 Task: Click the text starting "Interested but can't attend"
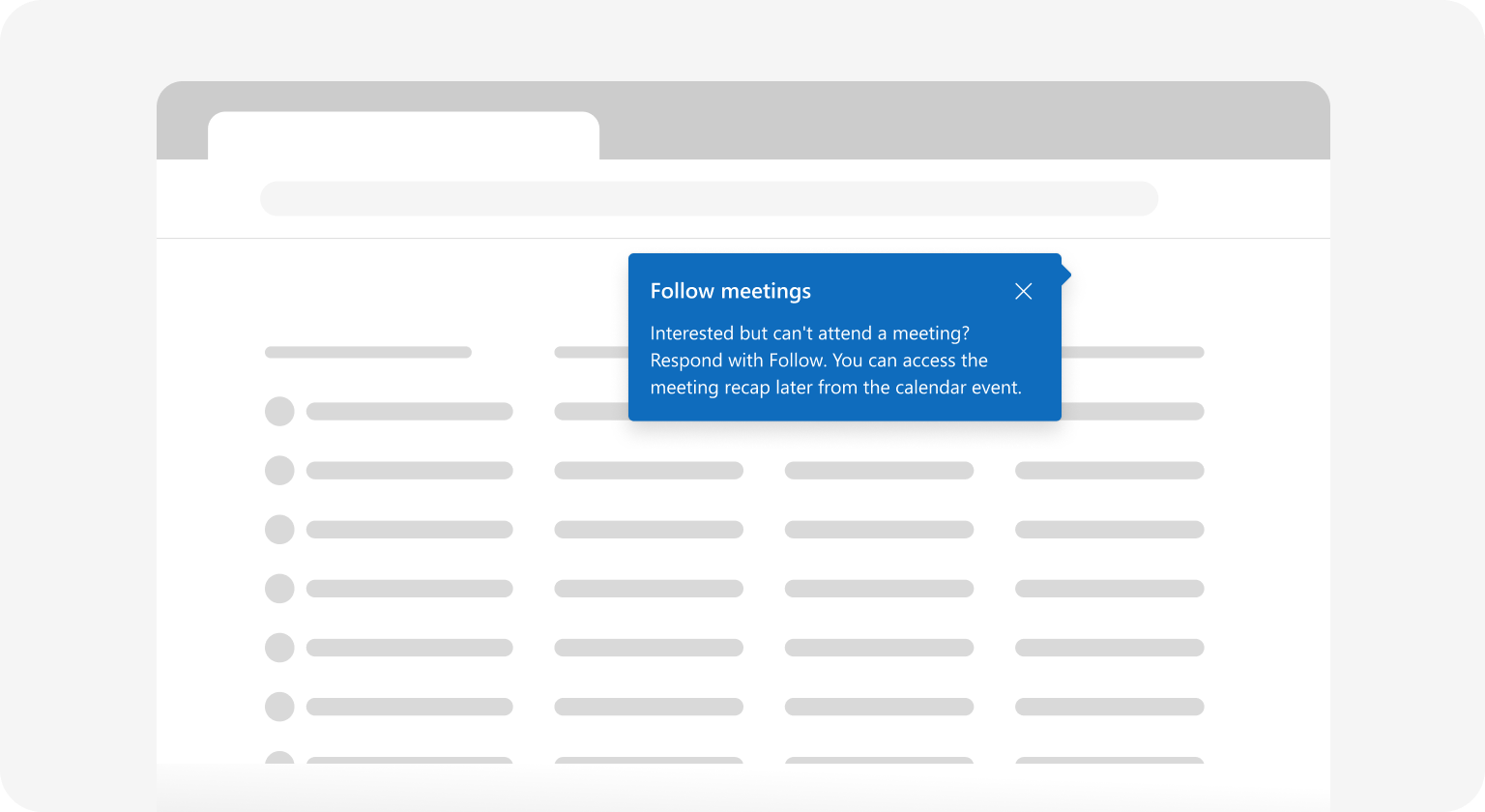[x=835, y=361]
